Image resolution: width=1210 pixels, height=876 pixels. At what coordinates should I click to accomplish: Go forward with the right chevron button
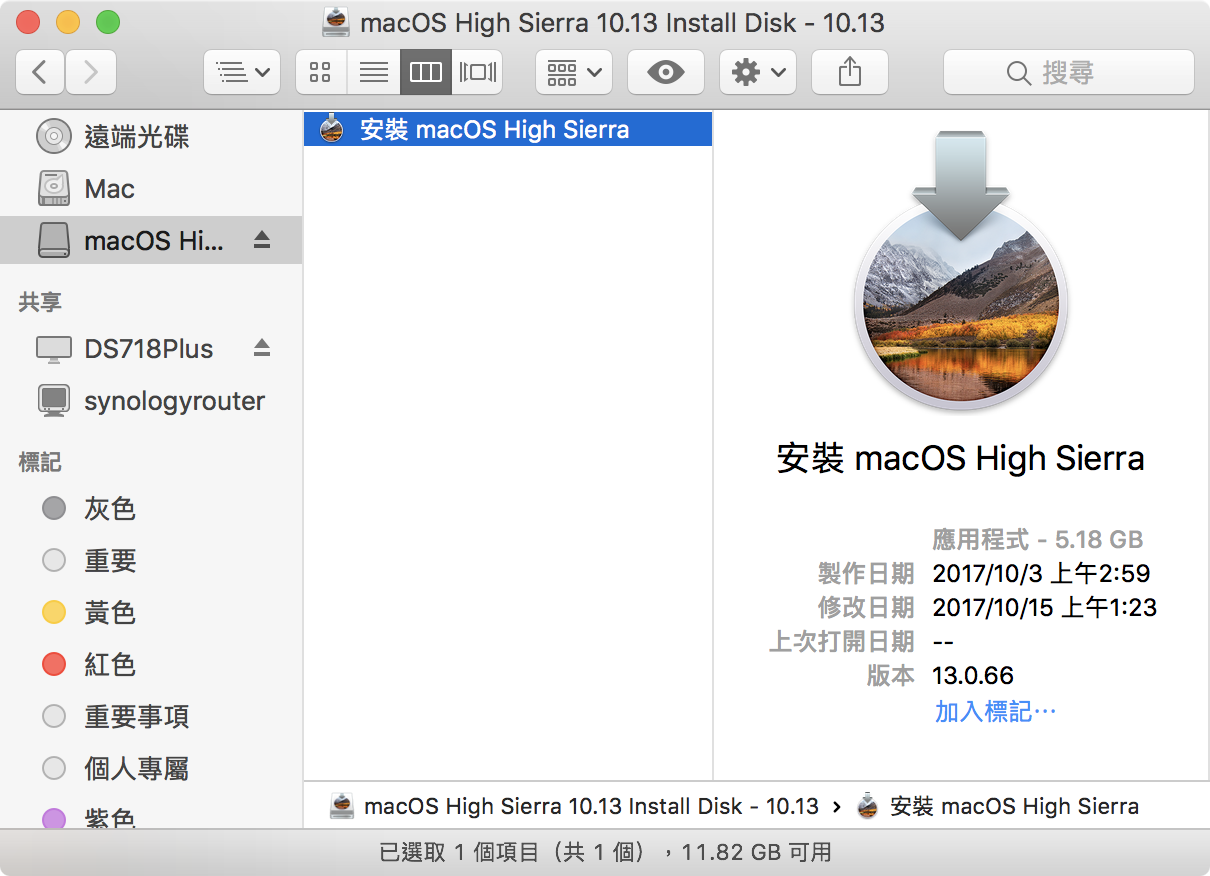[91, 72]
